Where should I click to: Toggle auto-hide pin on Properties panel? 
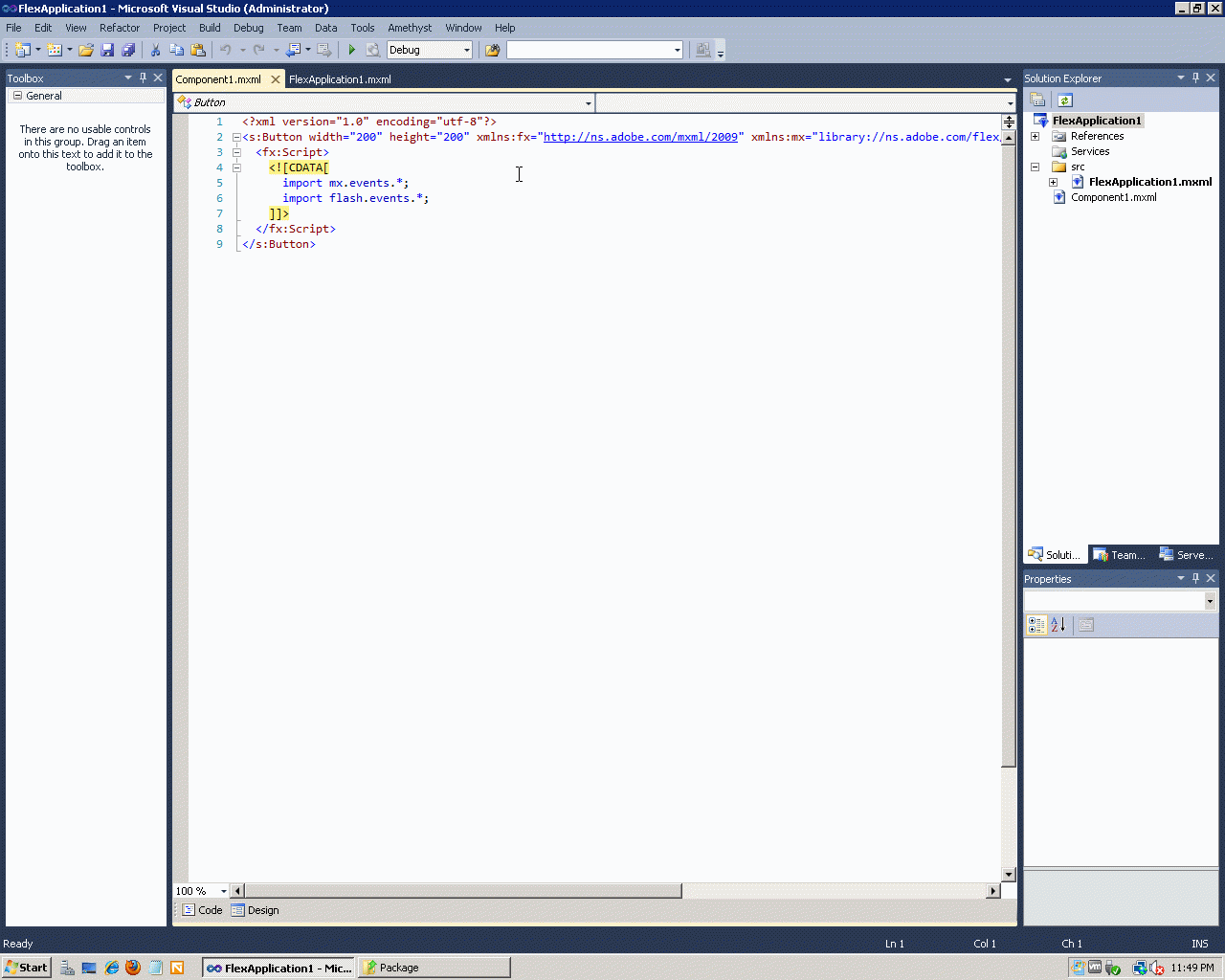tap(1195, 578)
